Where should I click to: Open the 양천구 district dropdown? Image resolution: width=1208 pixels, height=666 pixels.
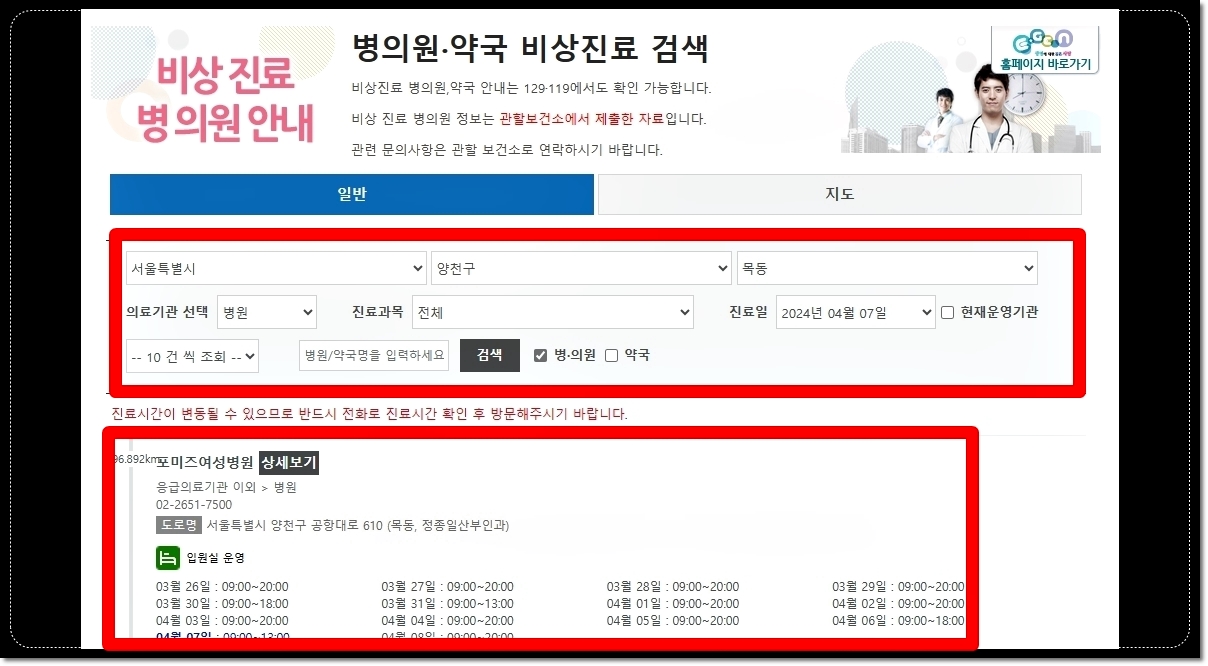582,268
